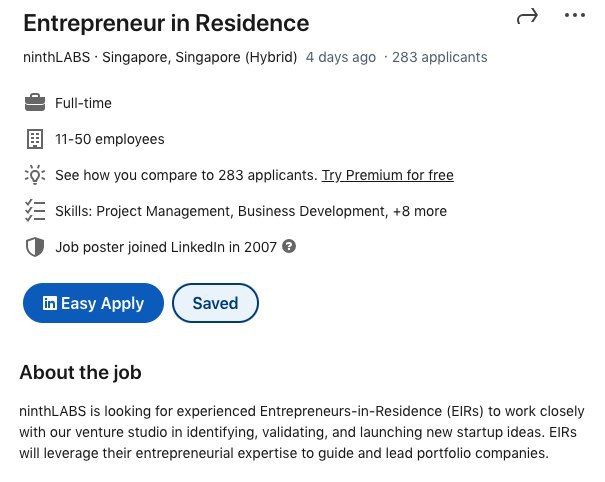This screenshot has height=482, width=605.
Task: Click the question mark help icon
Action: click(289, 246)
